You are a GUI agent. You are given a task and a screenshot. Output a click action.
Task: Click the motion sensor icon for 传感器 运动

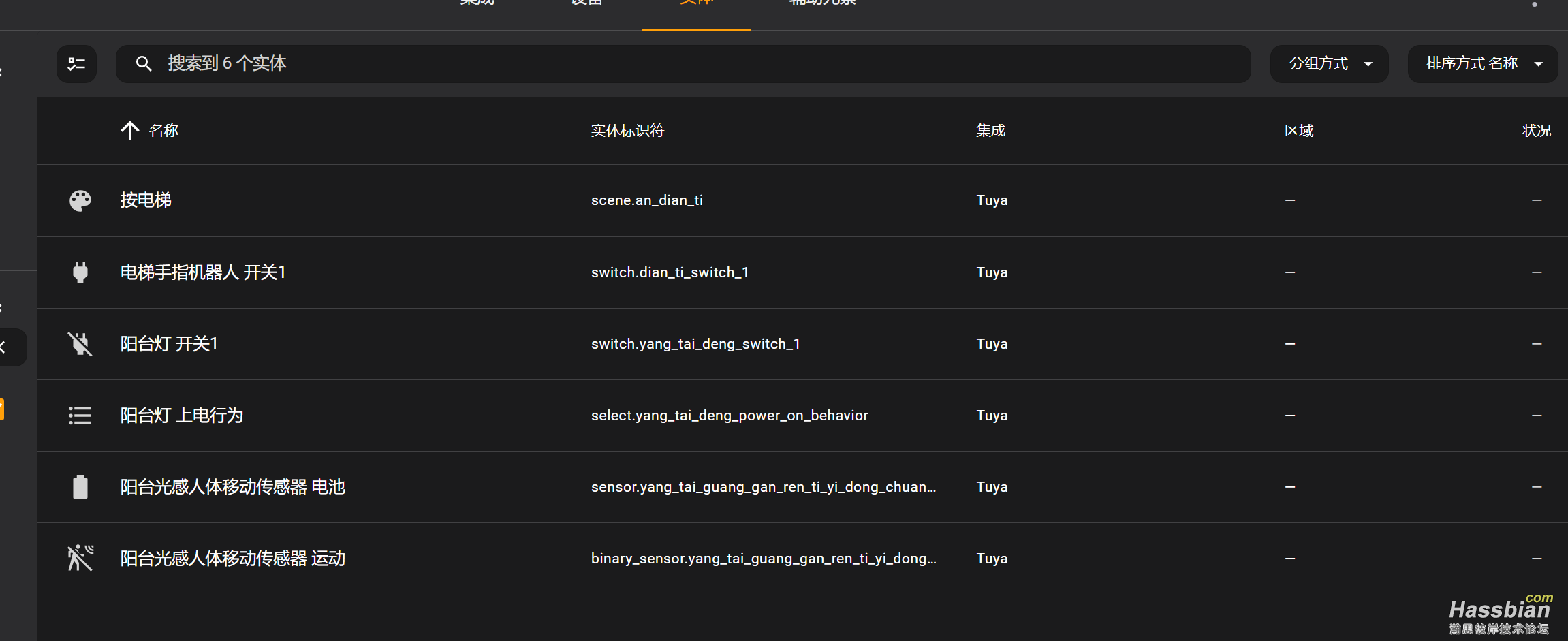pos(80,559)
